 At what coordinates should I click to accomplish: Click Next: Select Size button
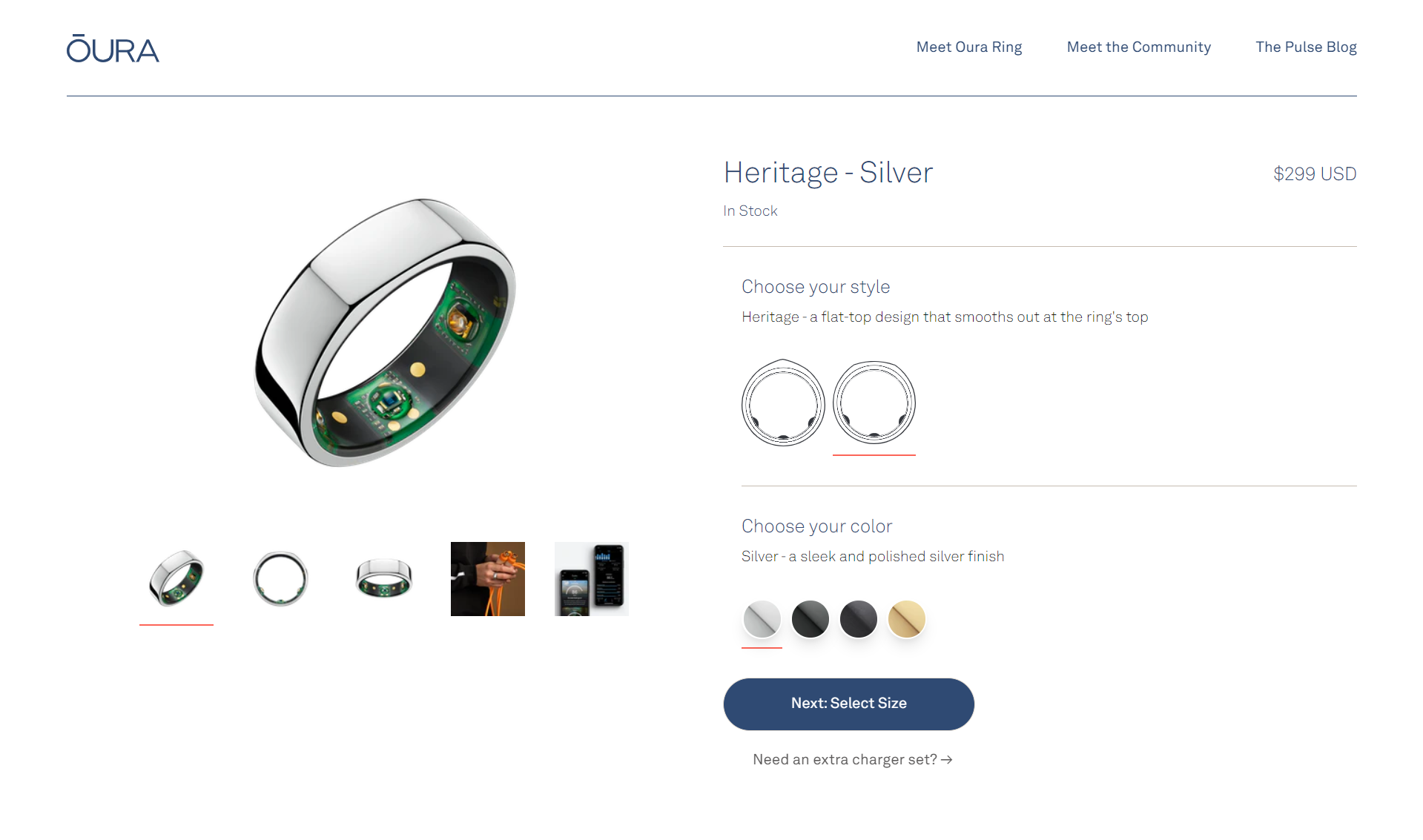[848, 704]
